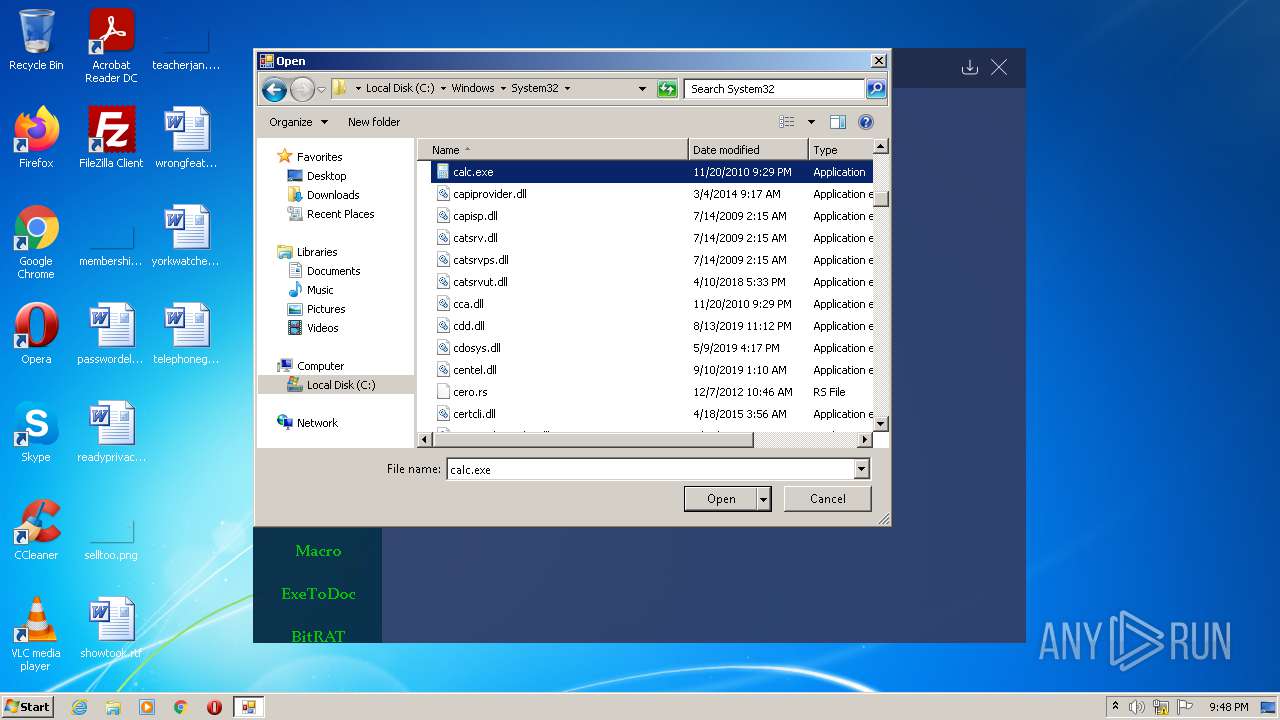
Task: Click the green refresh button beside address bar
Action: [667, 89]
